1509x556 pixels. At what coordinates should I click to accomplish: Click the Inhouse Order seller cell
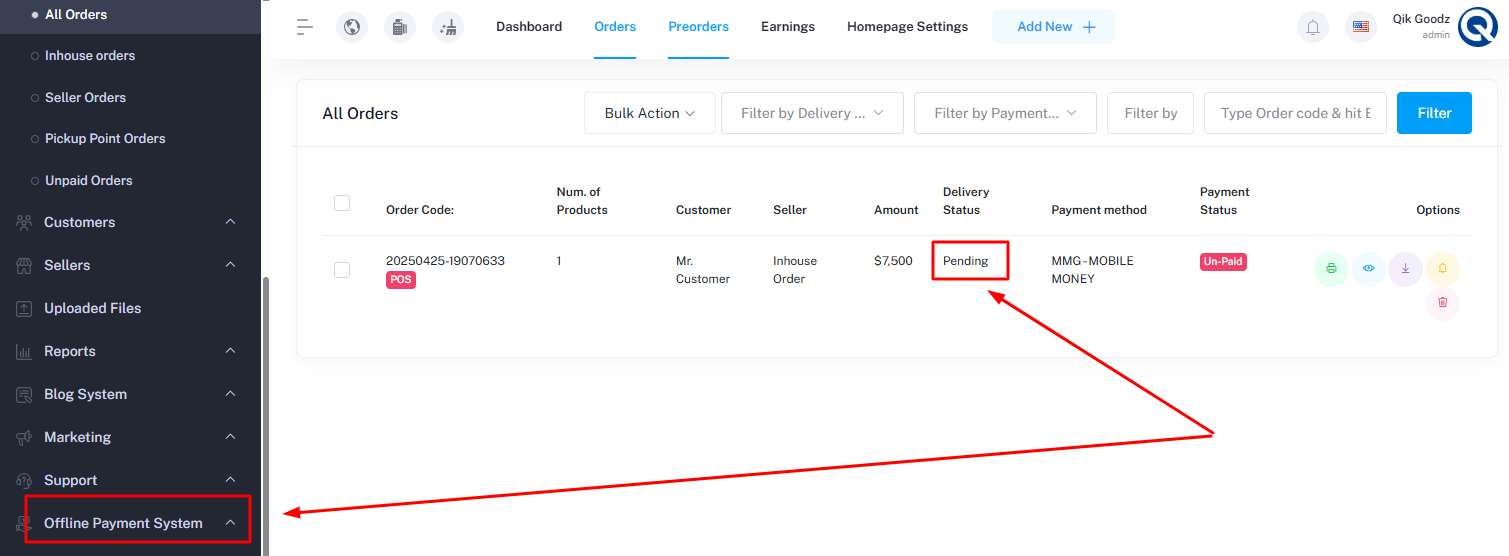(x=795, y=270)
